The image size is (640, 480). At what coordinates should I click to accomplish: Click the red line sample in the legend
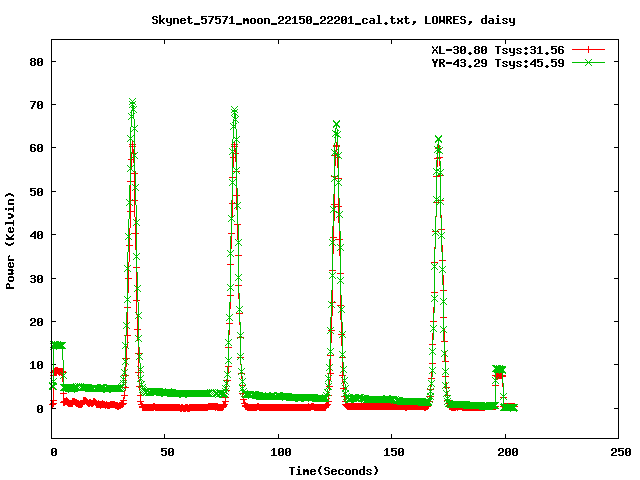coord(588,50)
